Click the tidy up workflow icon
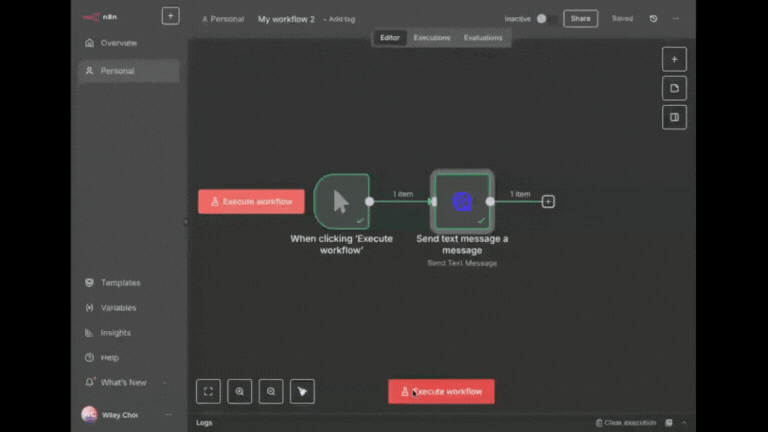 click(x=302, y=391)
